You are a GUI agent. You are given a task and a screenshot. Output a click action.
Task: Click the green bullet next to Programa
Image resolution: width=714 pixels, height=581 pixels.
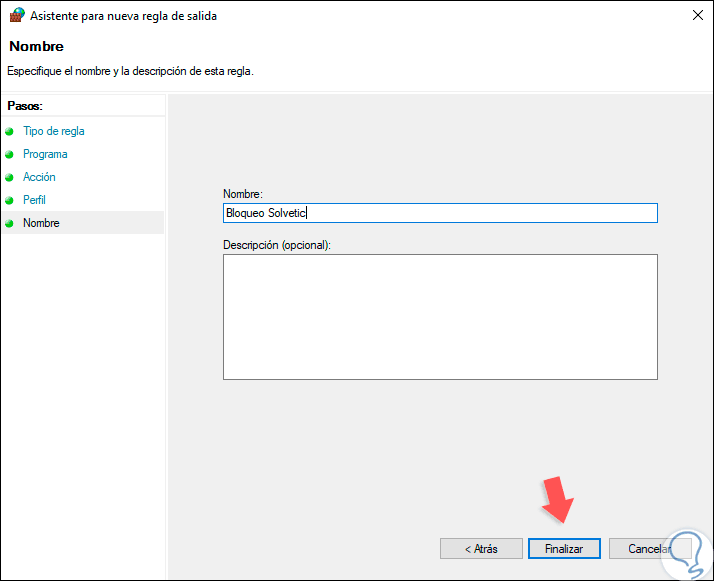pyautogui.click(x=10, y=154)
